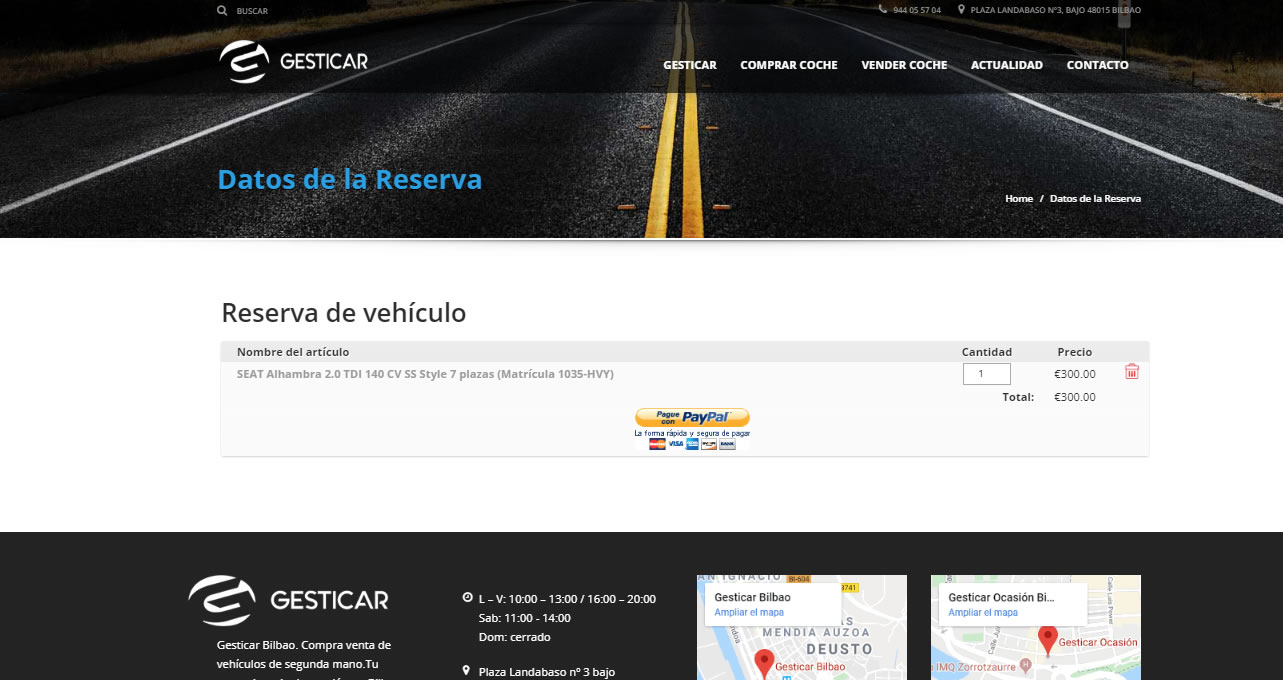The height and width of the screenshot is (680, 1283).
Task: Open the CONTACTO menu item
Action: coord(1097,65)
